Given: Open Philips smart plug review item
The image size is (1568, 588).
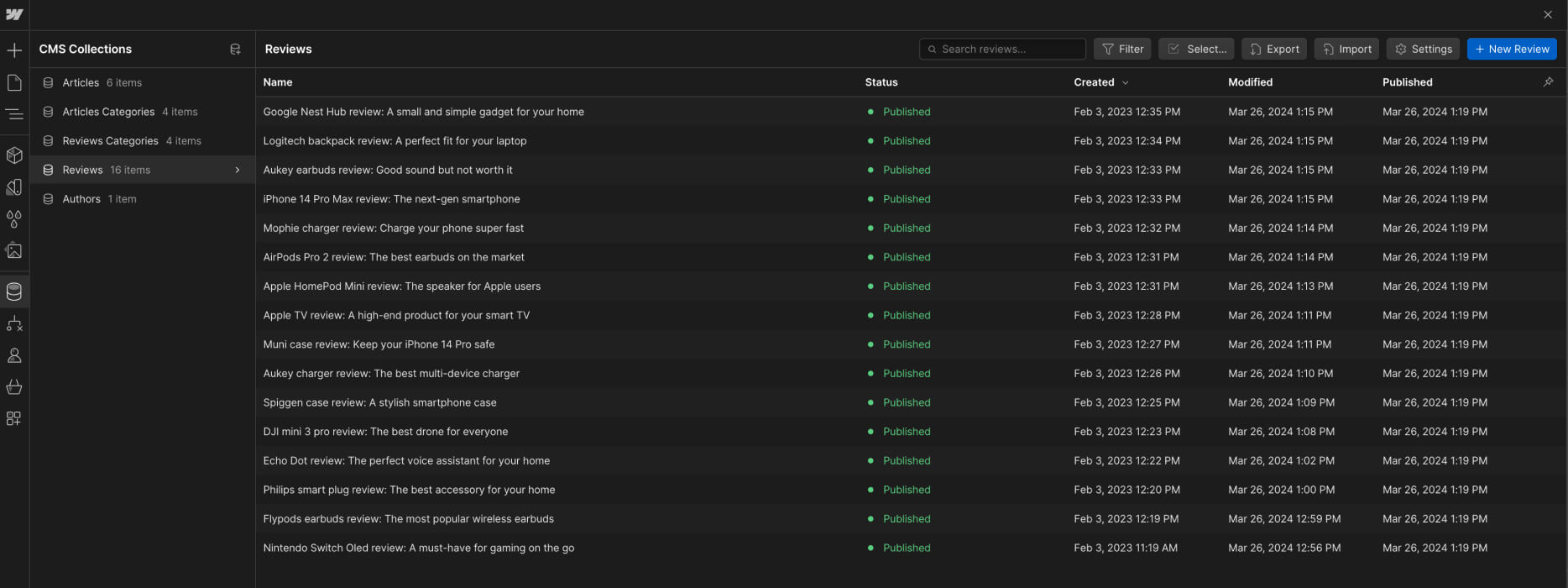Looking at the screenshot, I should pos(409,490).
